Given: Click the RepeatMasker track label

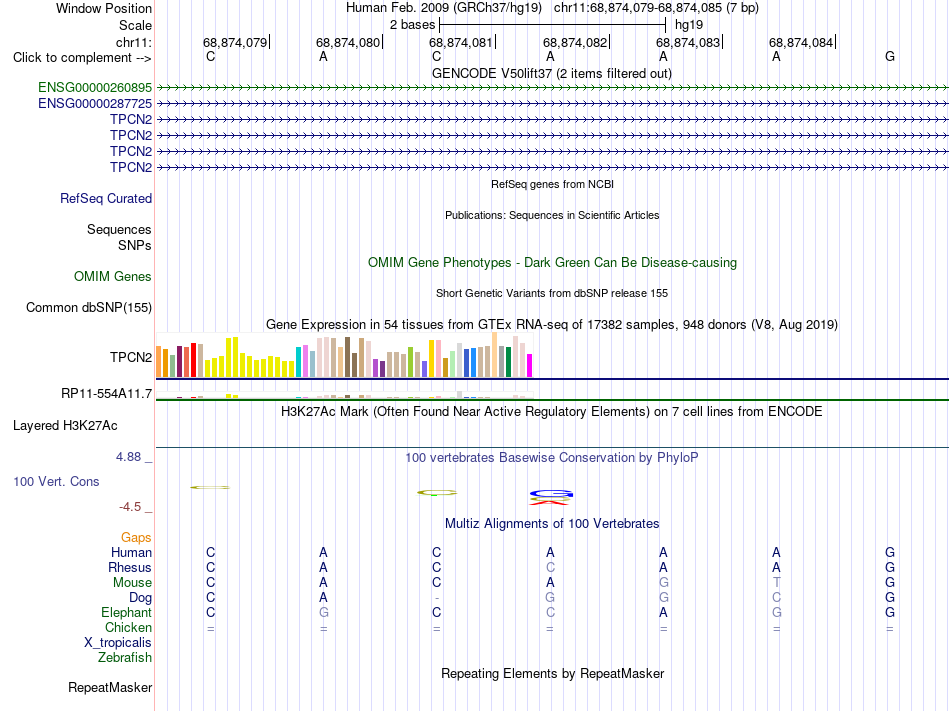Looking at the screenshot, I should coord(110,687).
